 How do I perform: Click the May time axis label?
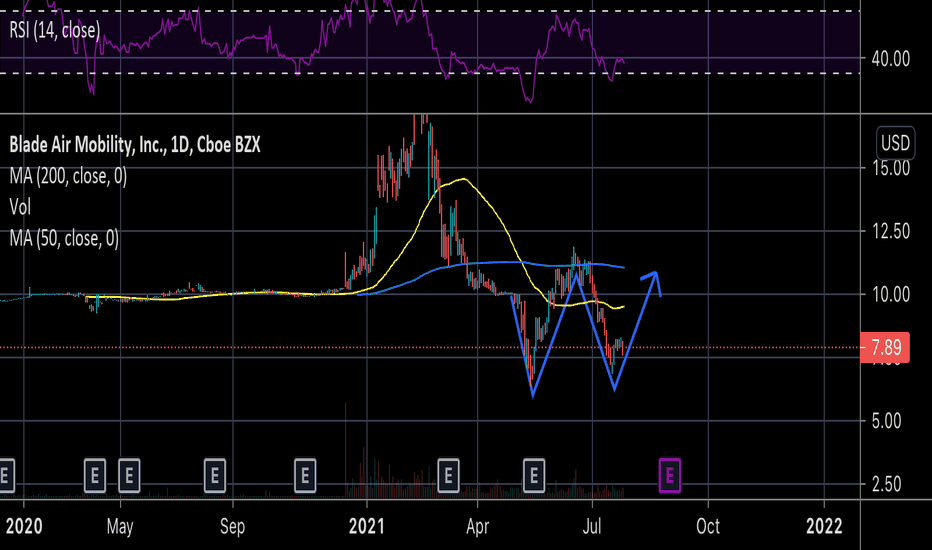[120, 526]
